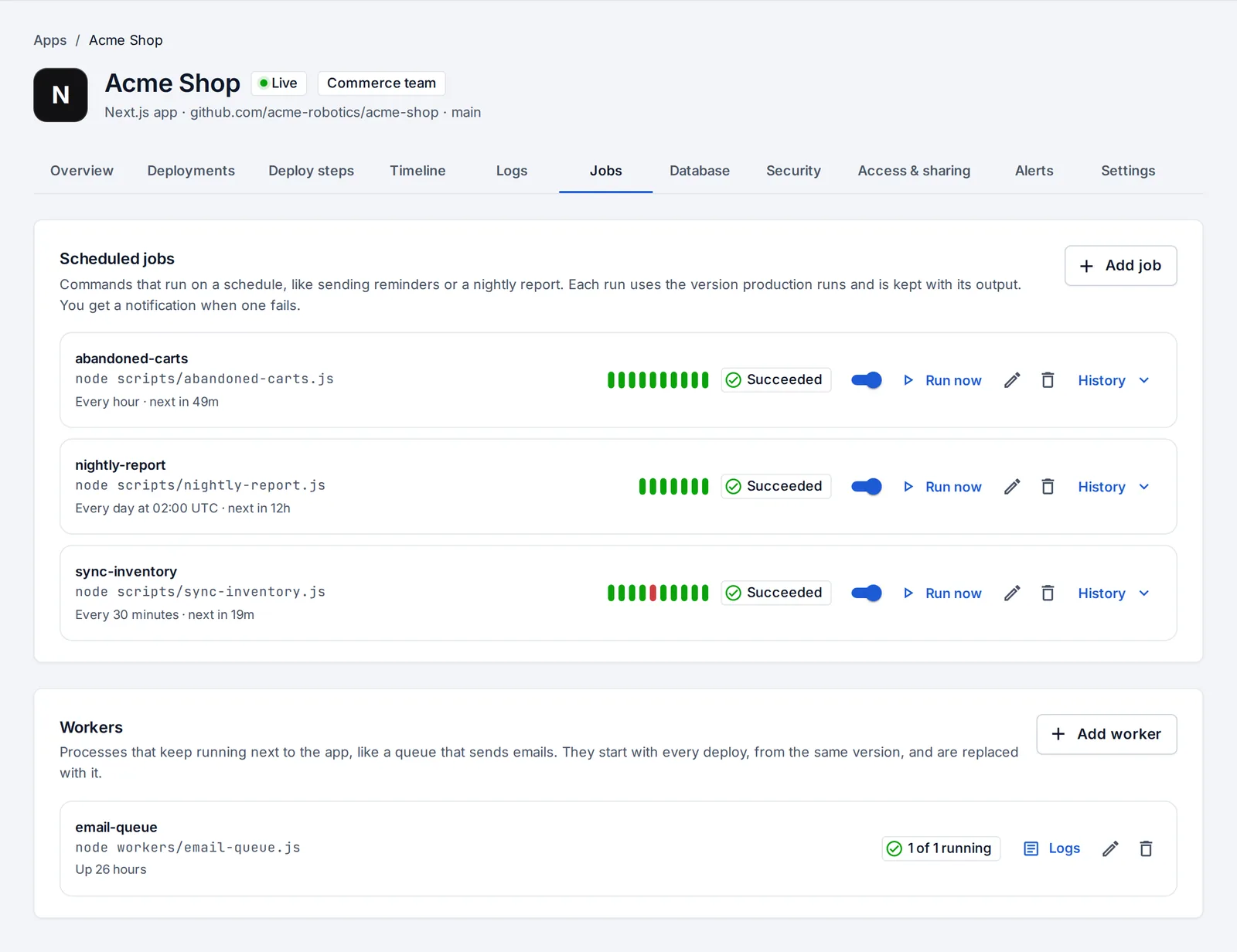The height and width of the screenshot is (952, 1237).
Task: Expand History for abandoned-carts
Action: pyautogui.click(x=1113, y=380)
